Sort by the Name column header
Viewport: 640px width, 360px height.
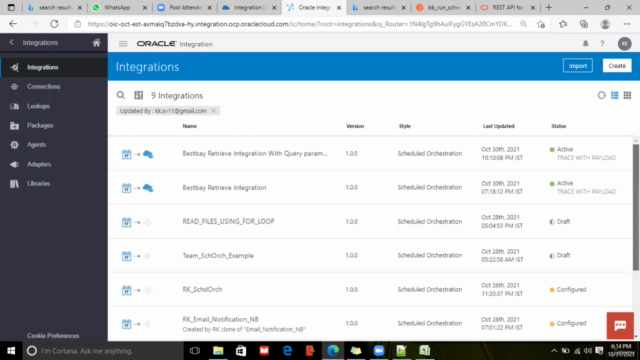(x=189, y=126)
